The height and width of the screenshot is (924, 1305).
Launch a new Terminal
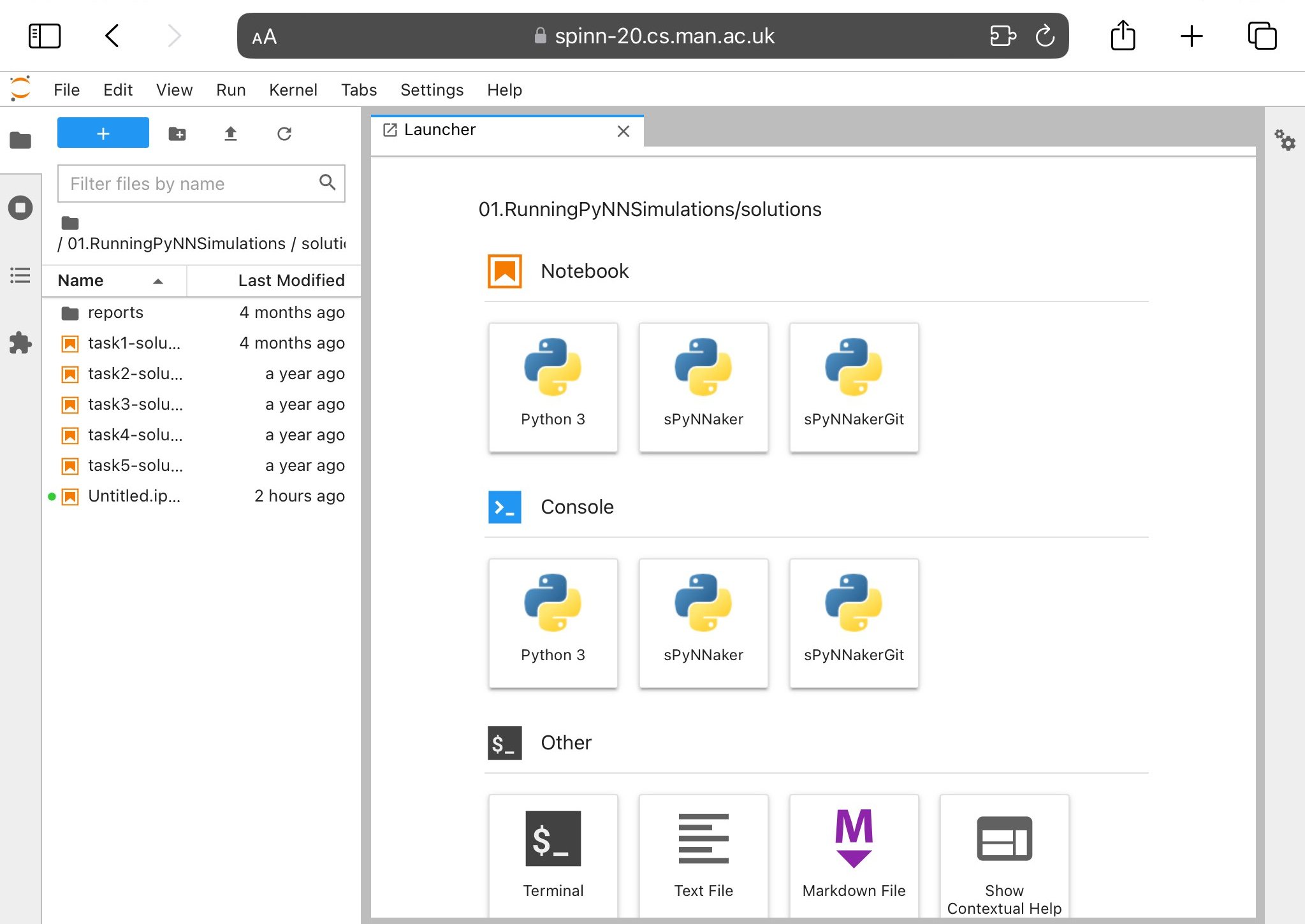(x=553, y=856)
